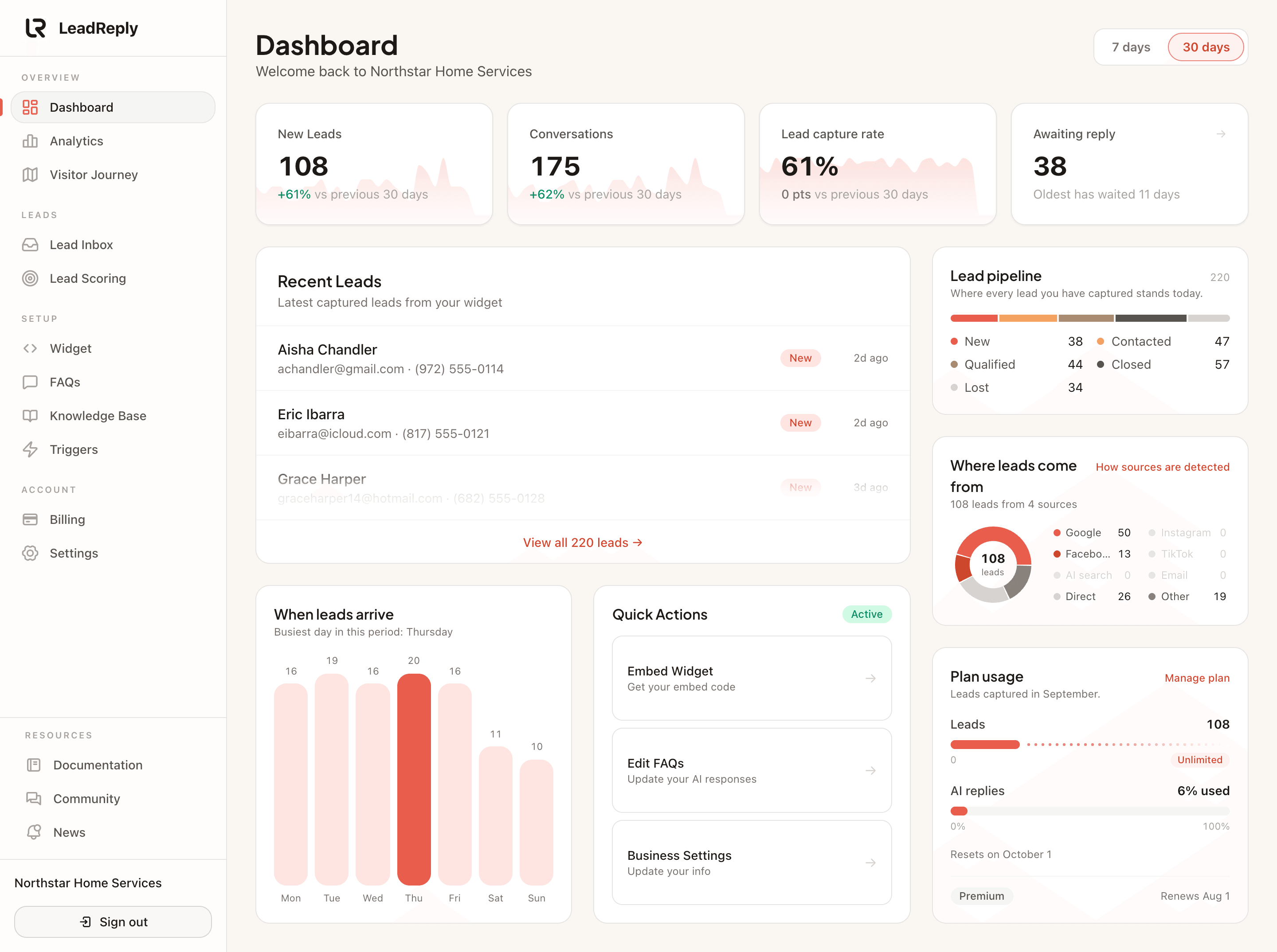1277x952 pixels.
Task: Click the New Leads stat card
Action: point(374,164)
